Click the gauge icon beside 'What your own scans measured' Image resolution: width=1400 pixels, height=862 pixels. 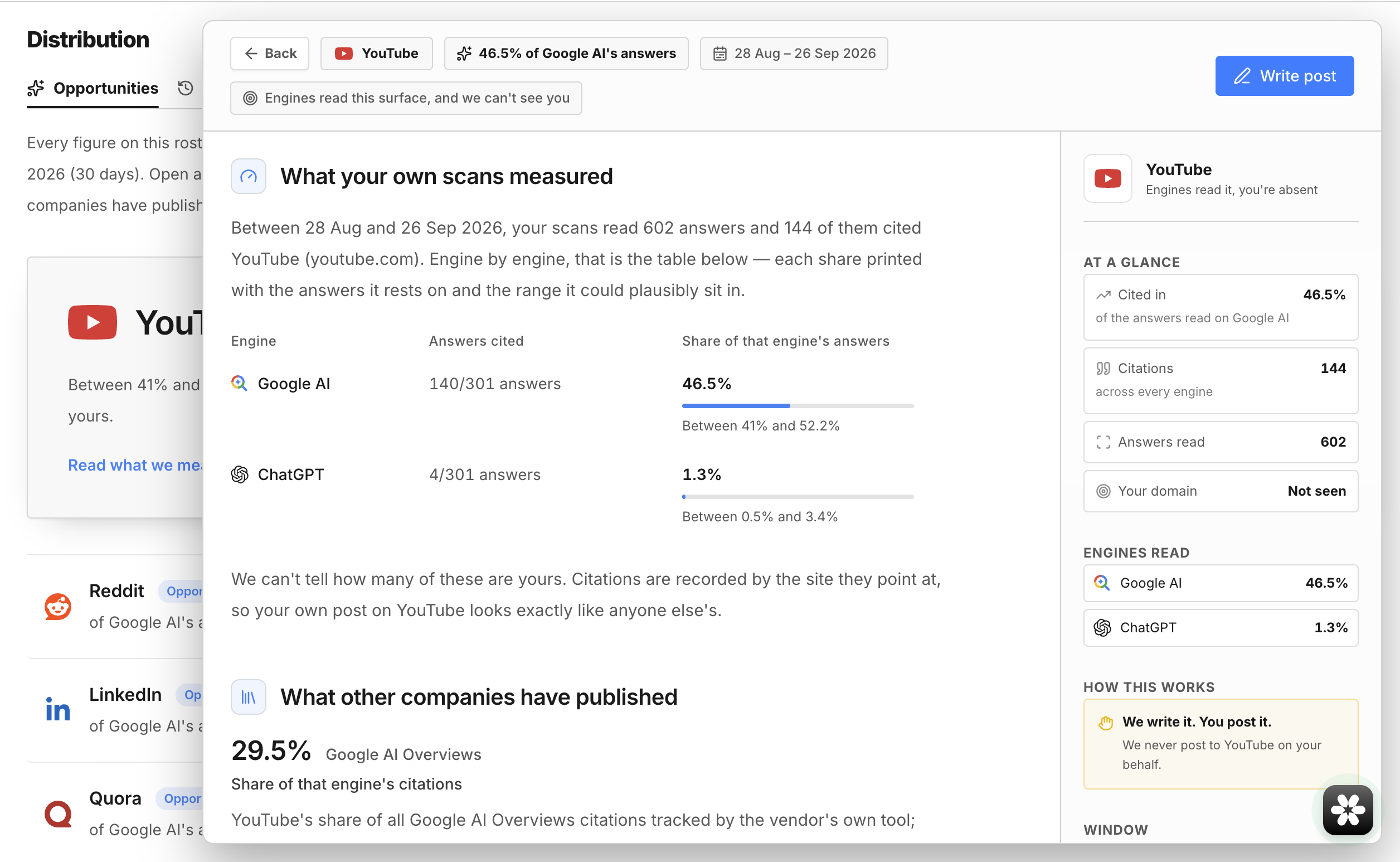click(249, 176)
